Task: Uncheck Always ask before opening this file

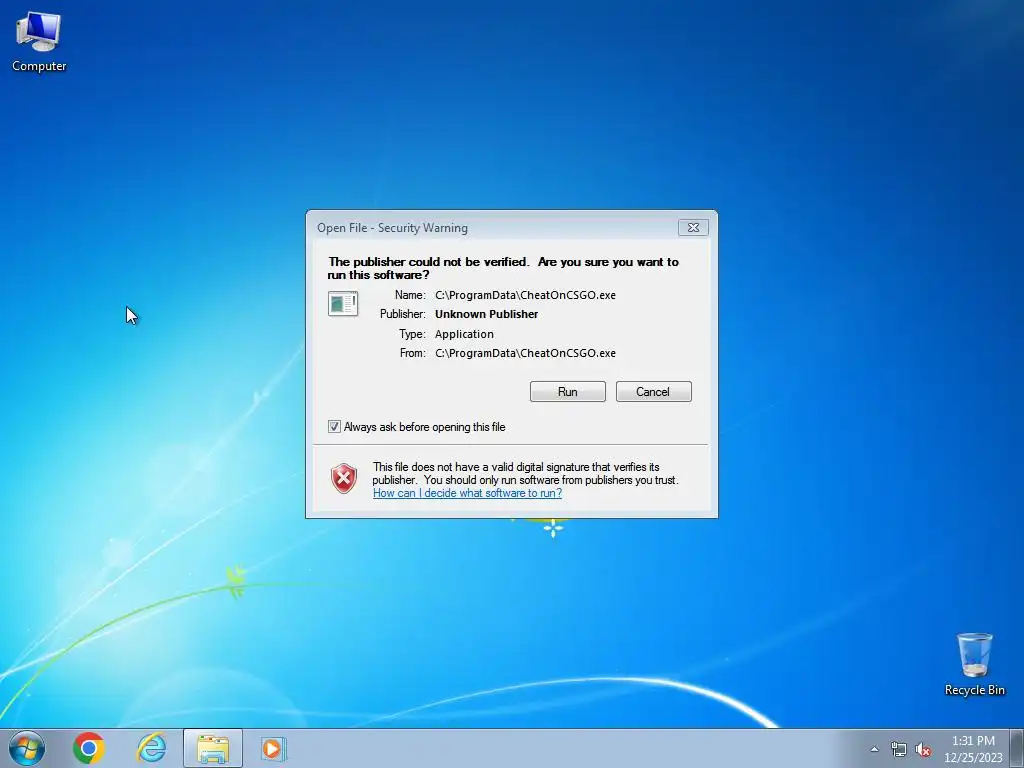Action: pyautogui.click(x=334, y=427)
